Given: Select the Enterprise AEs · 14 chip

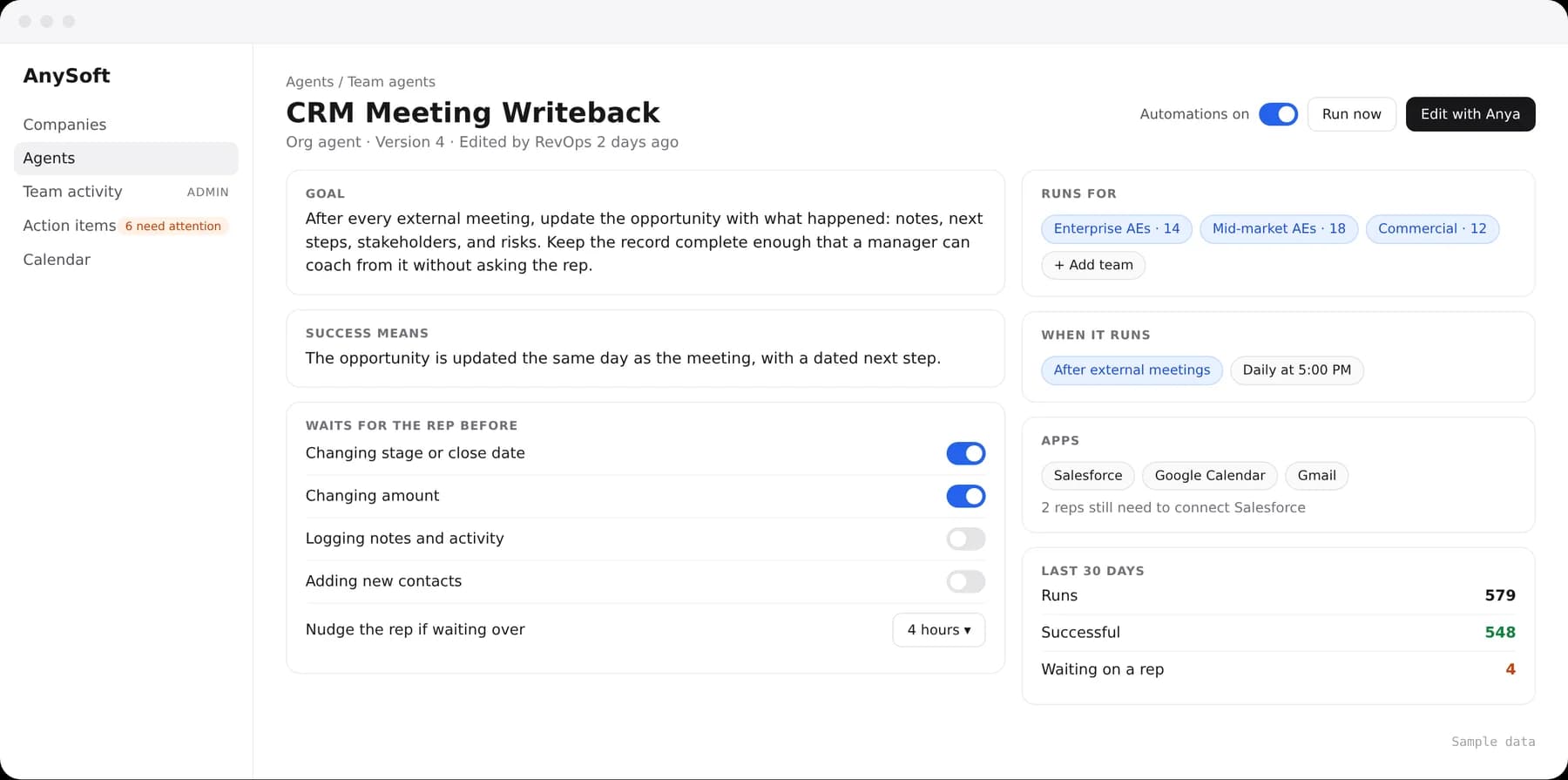Looking at the screenshot, I should click(1117, 229).
